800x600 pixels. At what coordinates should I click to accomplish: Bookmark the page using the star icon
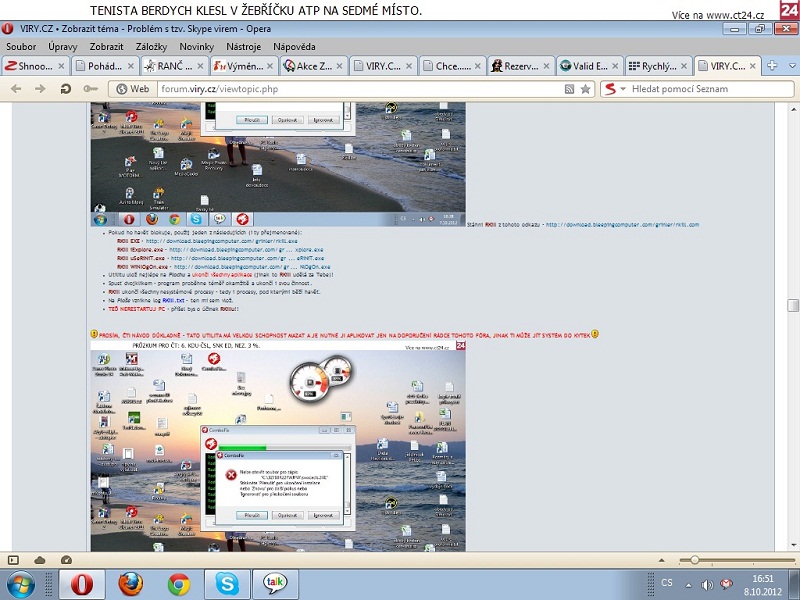(x=585, y=89)
